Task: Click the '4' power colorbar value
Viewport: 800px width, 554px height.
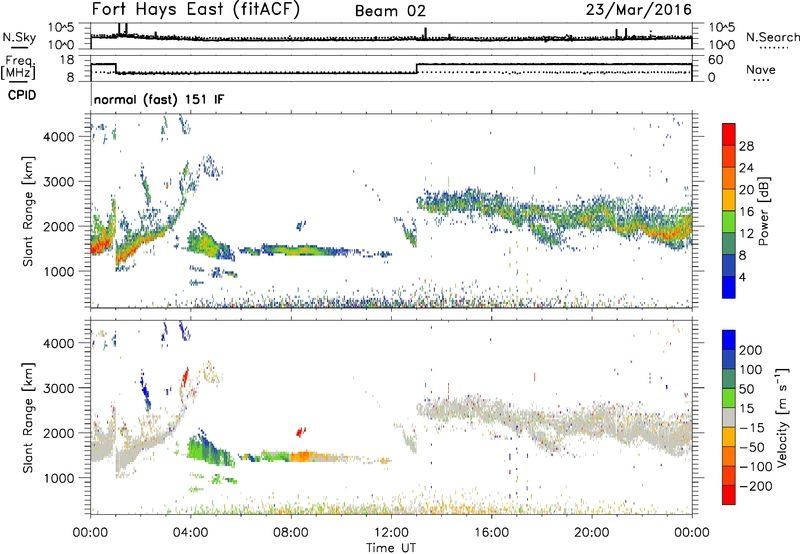Action: point(742,277)
